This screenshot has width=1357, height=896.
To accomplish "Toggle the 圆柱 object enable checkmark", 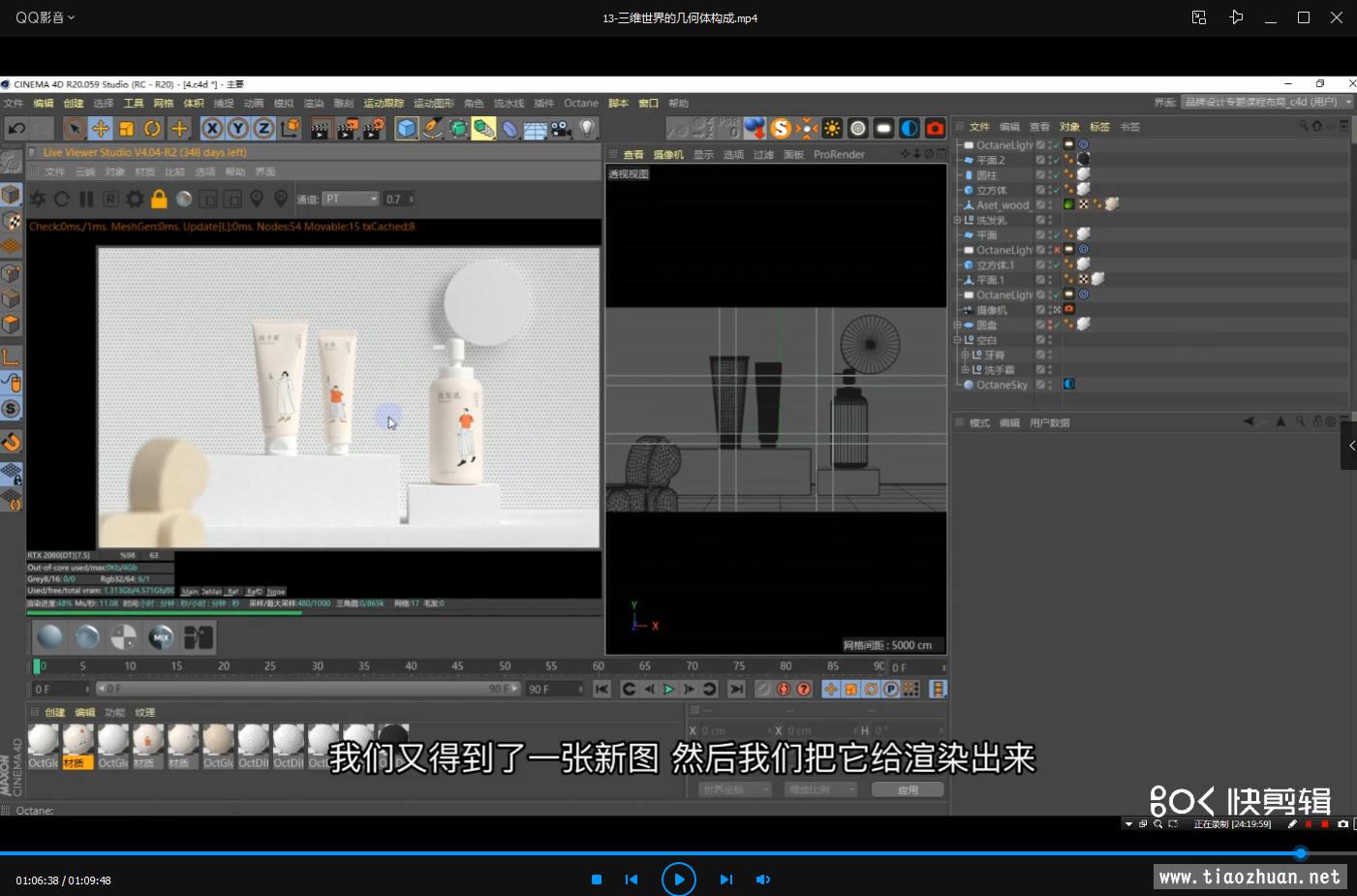I will (x=1056, y=174).
